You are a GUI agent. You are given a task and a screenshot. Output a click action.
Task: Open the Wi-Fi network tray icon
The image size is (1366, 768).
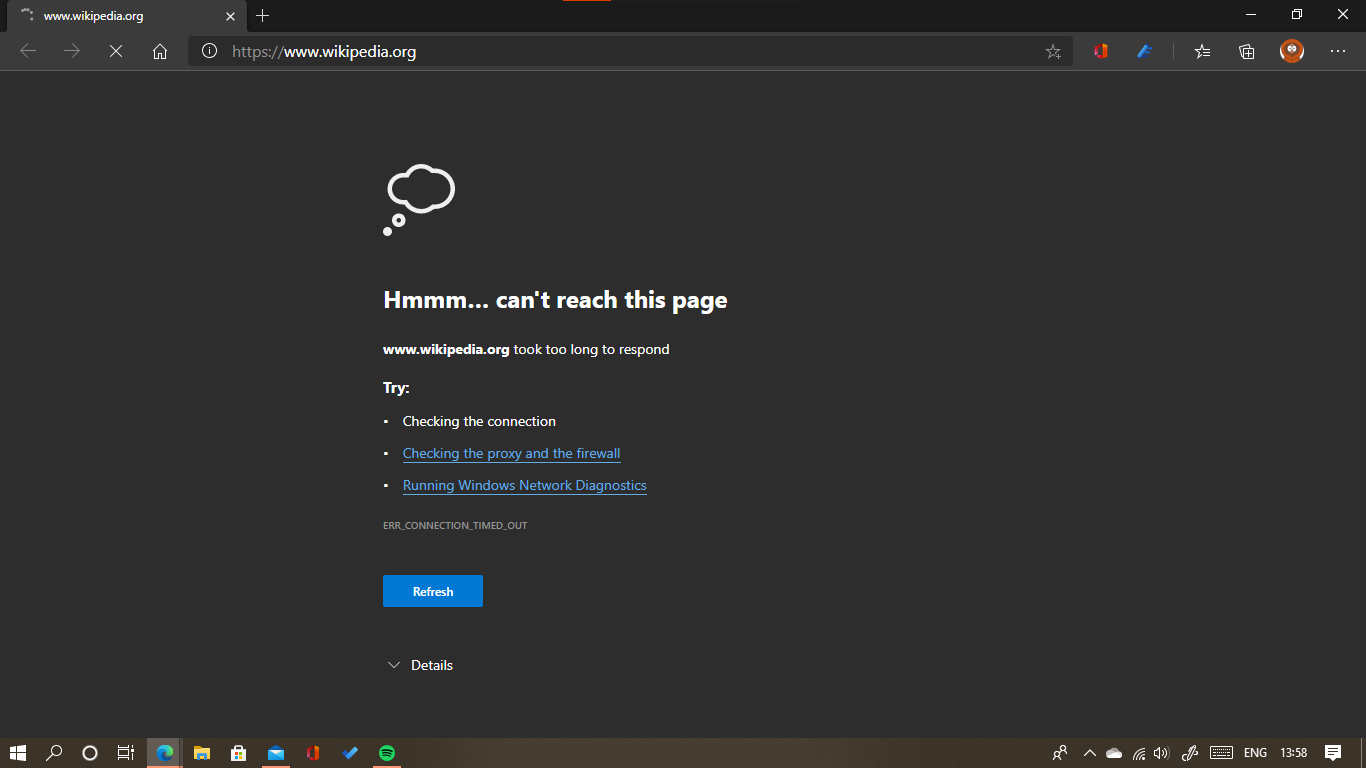coord(1138,753)
